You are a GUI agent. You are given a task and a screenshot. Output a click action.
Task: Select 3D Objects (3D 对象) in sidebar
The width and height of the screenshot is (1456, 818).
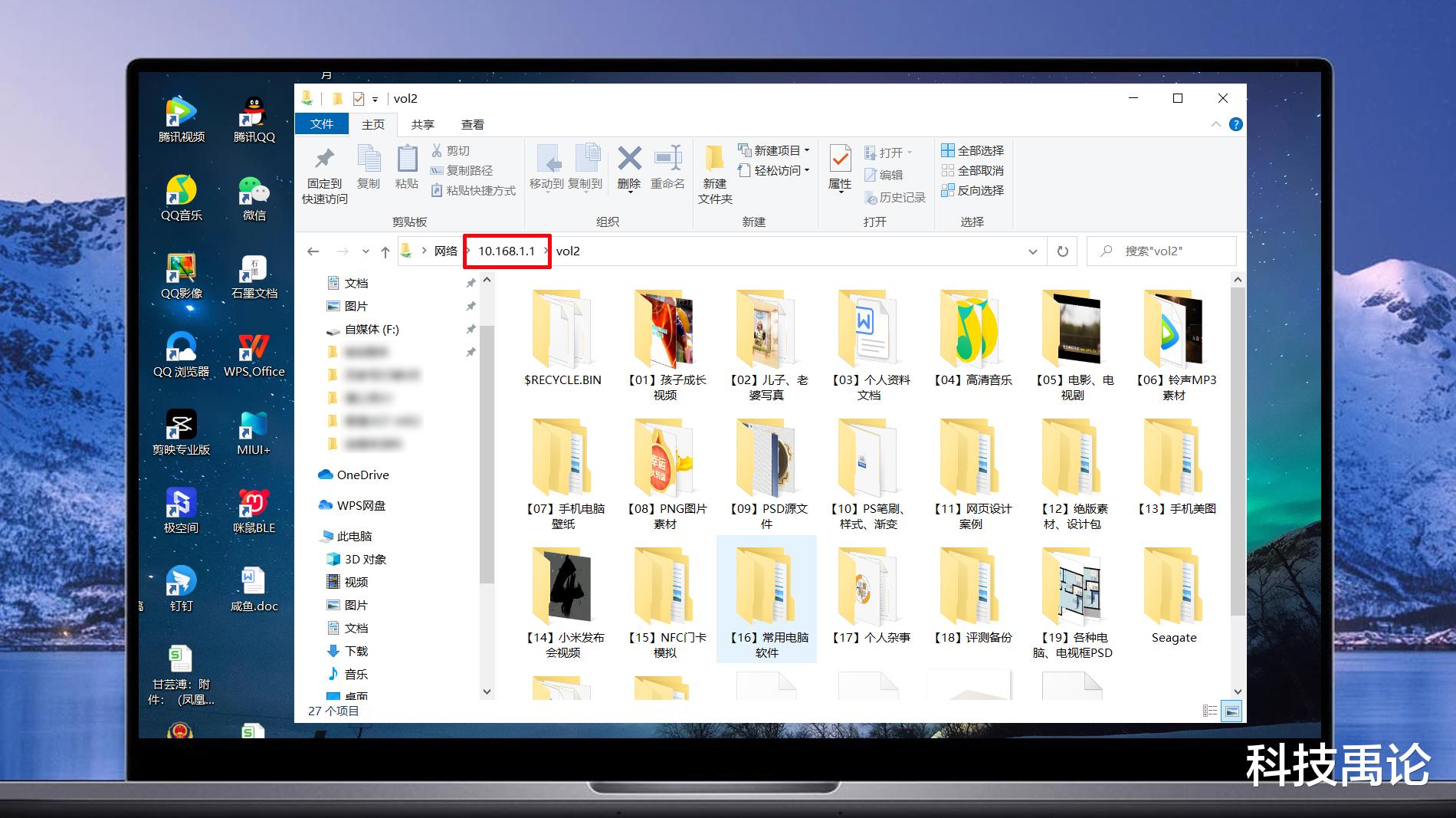tap(356, 559)
